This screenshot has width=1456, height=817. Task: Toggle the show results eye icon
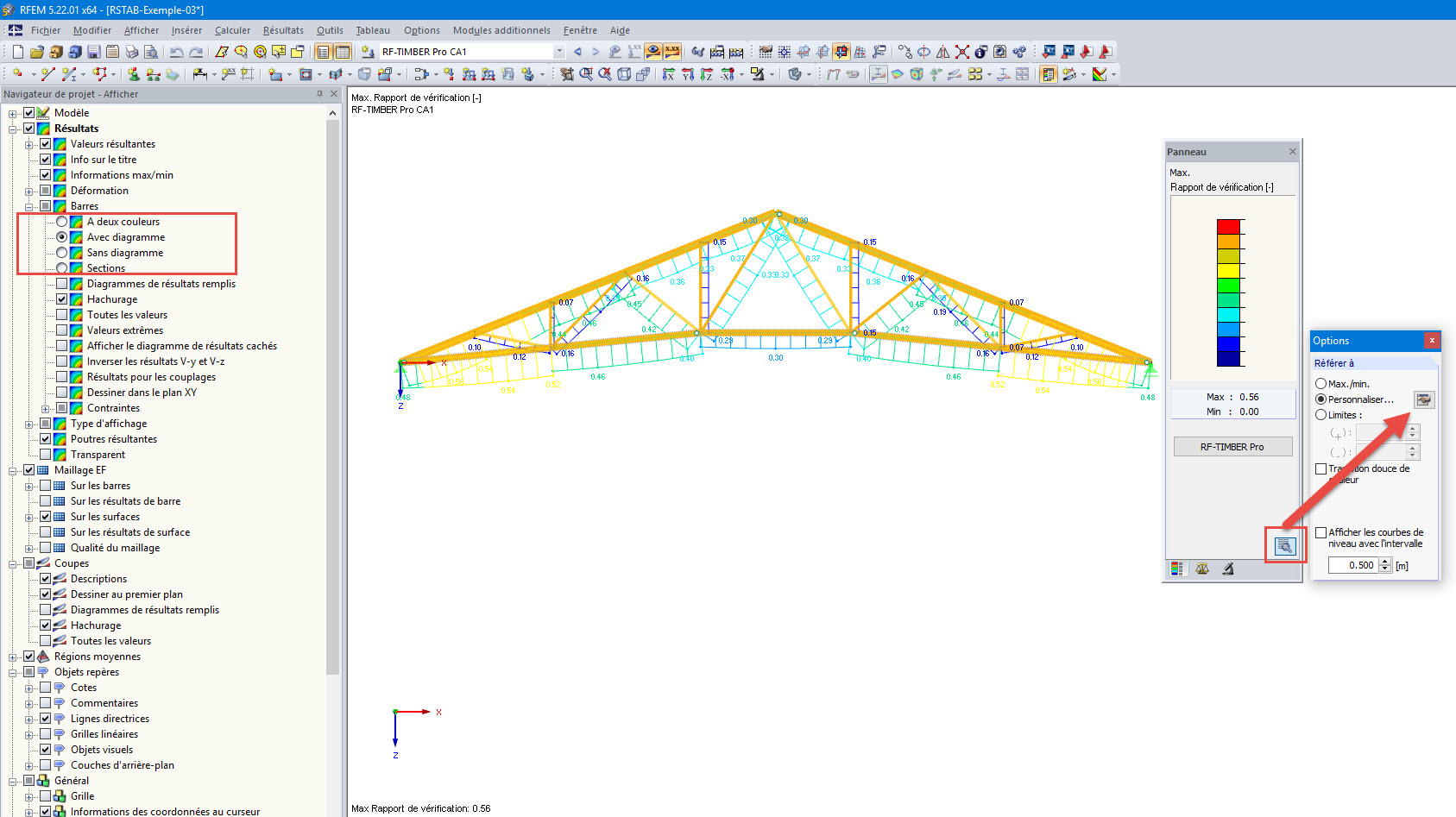click(653, 52)
